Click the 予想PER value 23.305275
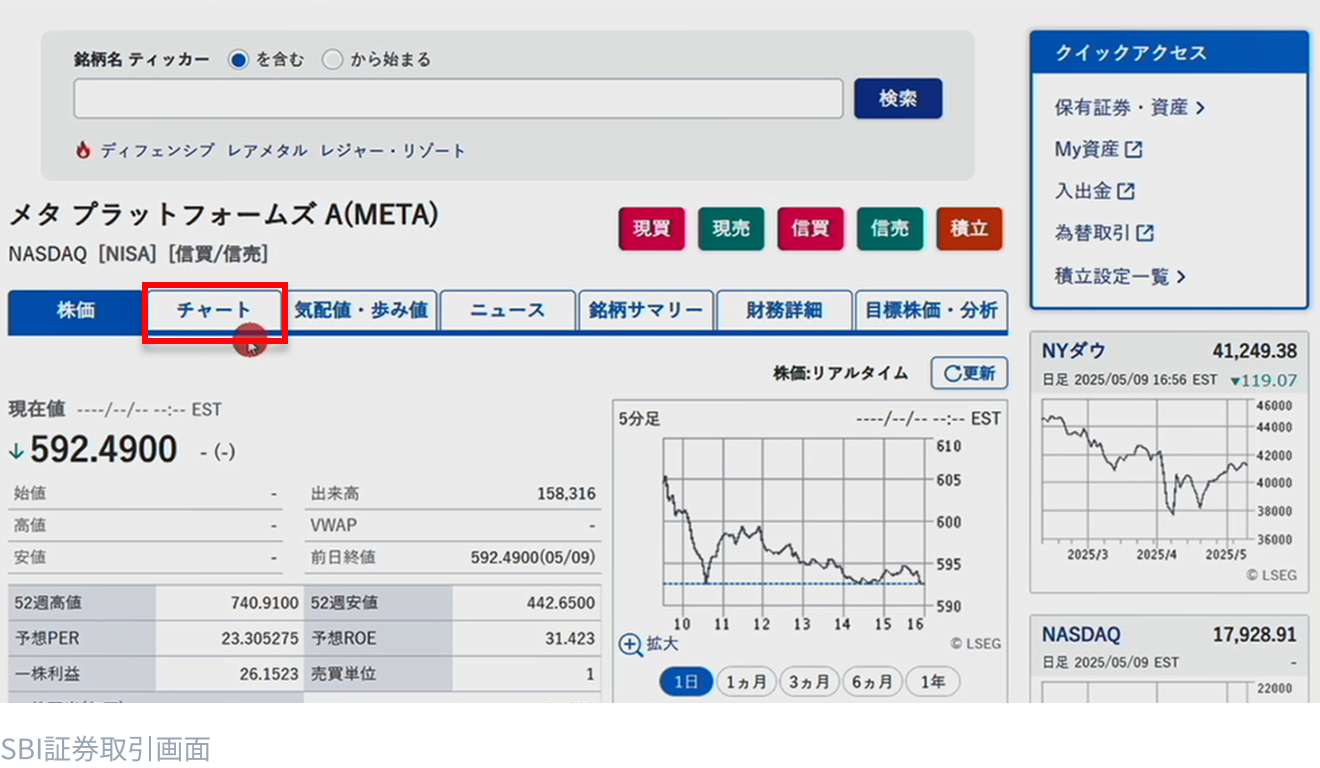This screenshot has height=768, width=1320. coord(260,638)
